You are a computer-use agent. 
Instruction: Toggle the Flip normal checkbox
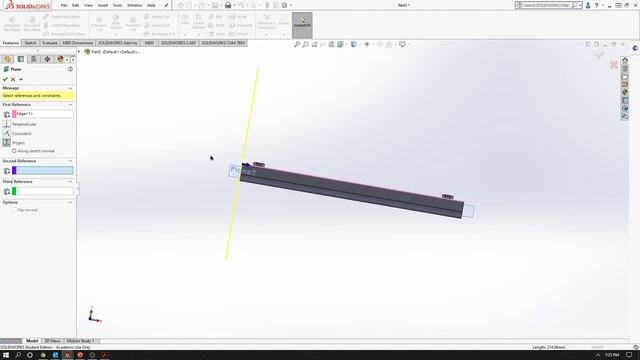(14, 210)
